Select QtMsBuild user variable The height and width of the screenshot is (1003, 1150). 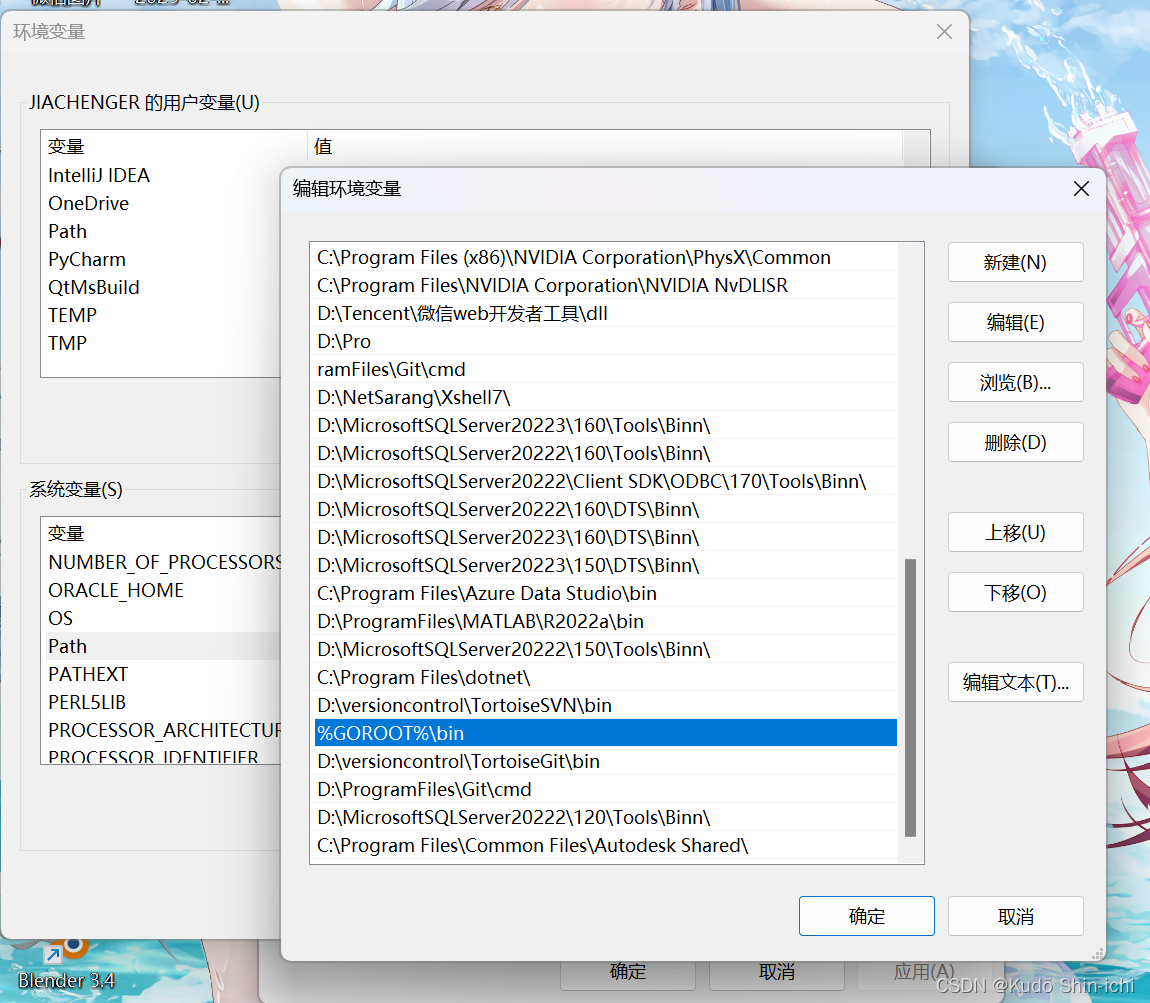pos(93,287)
